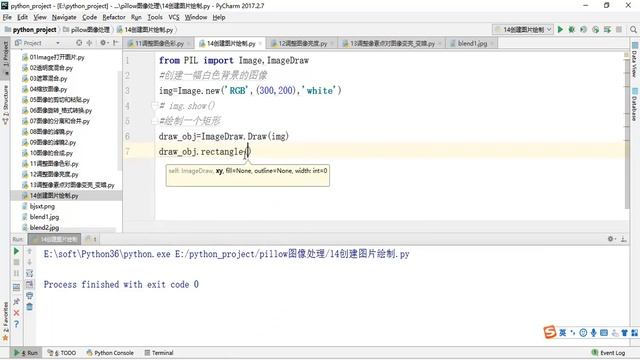The image size is (640, 360).
Task: Open Search Everywhere magnifier icon
Action: [x=633, y=29]
